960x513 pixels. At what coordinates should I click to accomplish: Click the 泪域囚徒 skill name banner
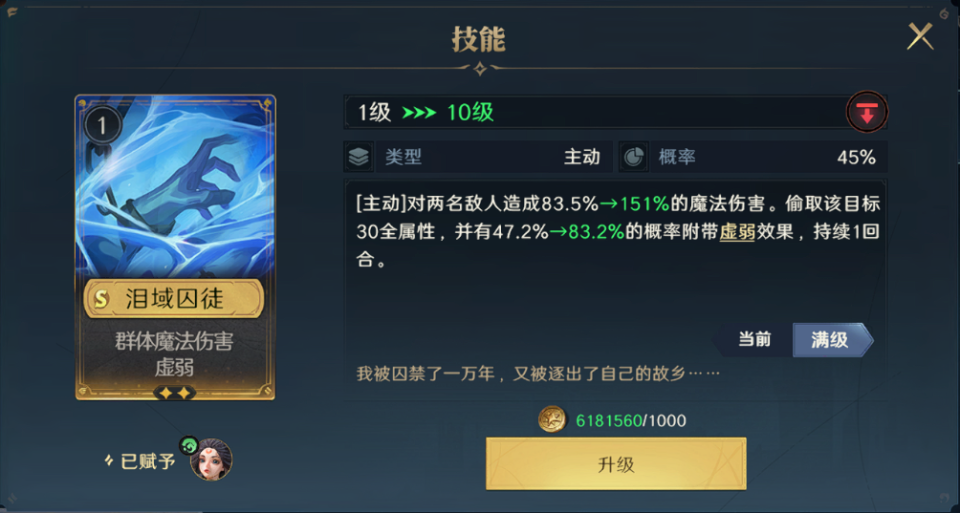click(174, 299)
